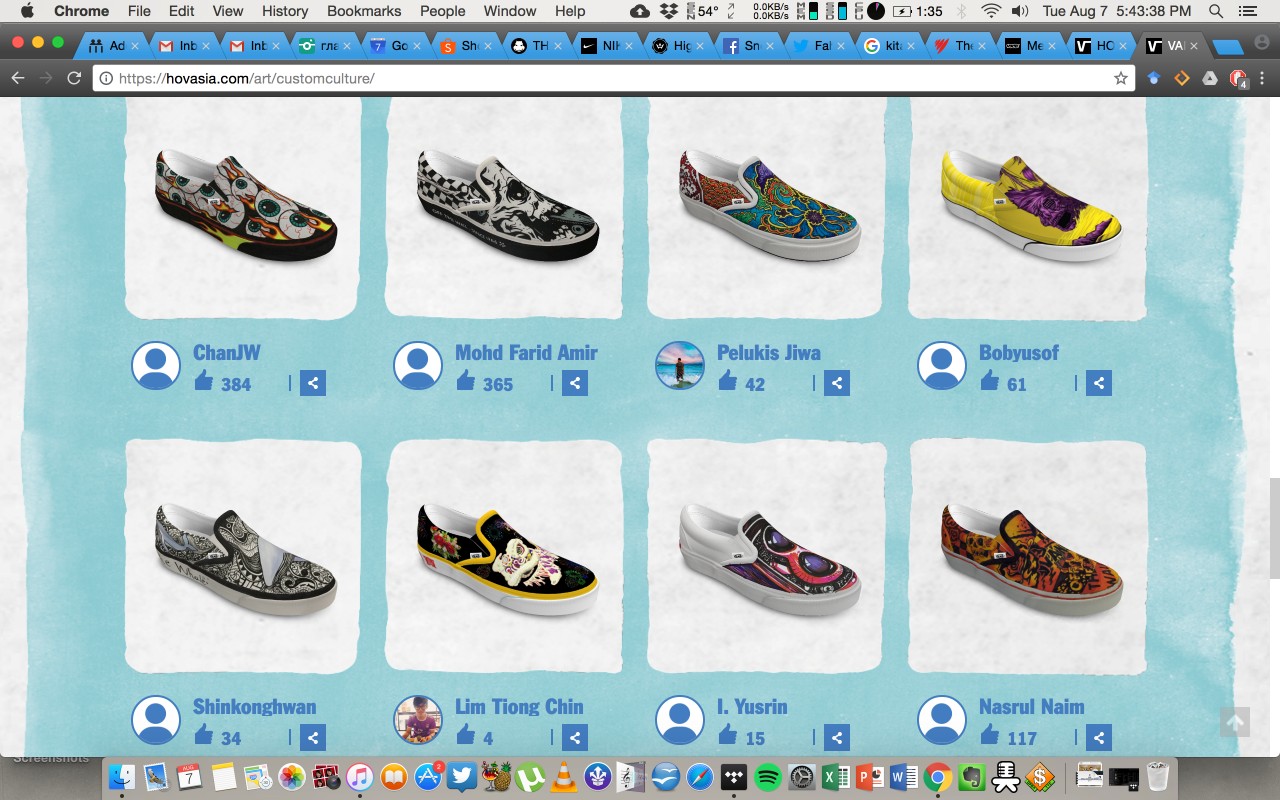Open the History menu

click(284, 11)
